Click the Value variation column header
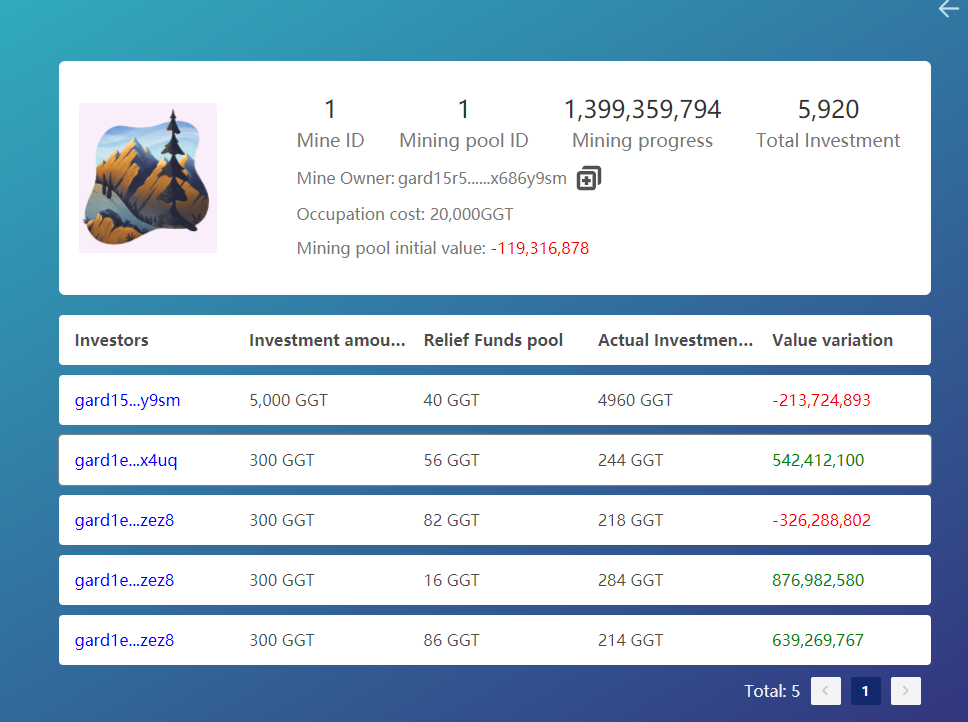Screen dimensions: 968x722 (x=832, y=340)
